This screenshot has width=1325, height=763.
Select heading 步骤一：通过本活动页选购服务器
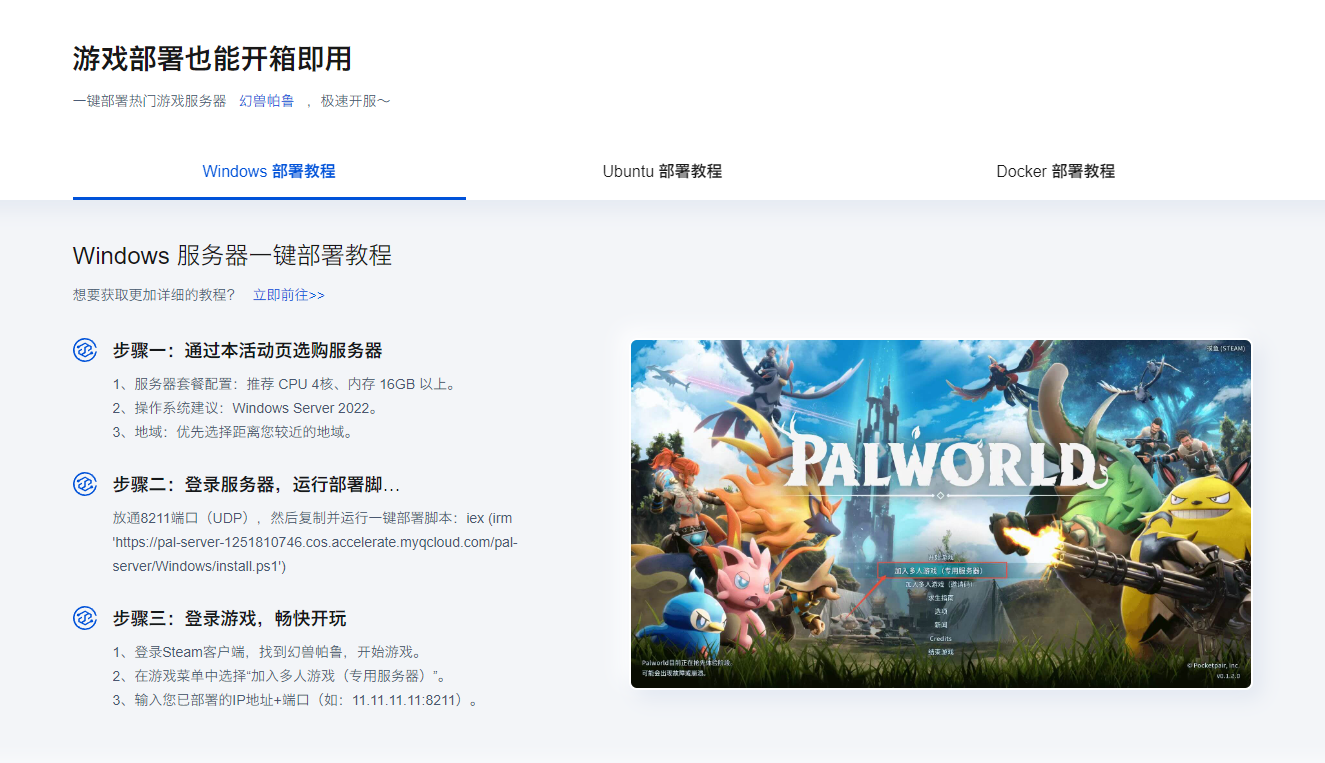(248, 350)
